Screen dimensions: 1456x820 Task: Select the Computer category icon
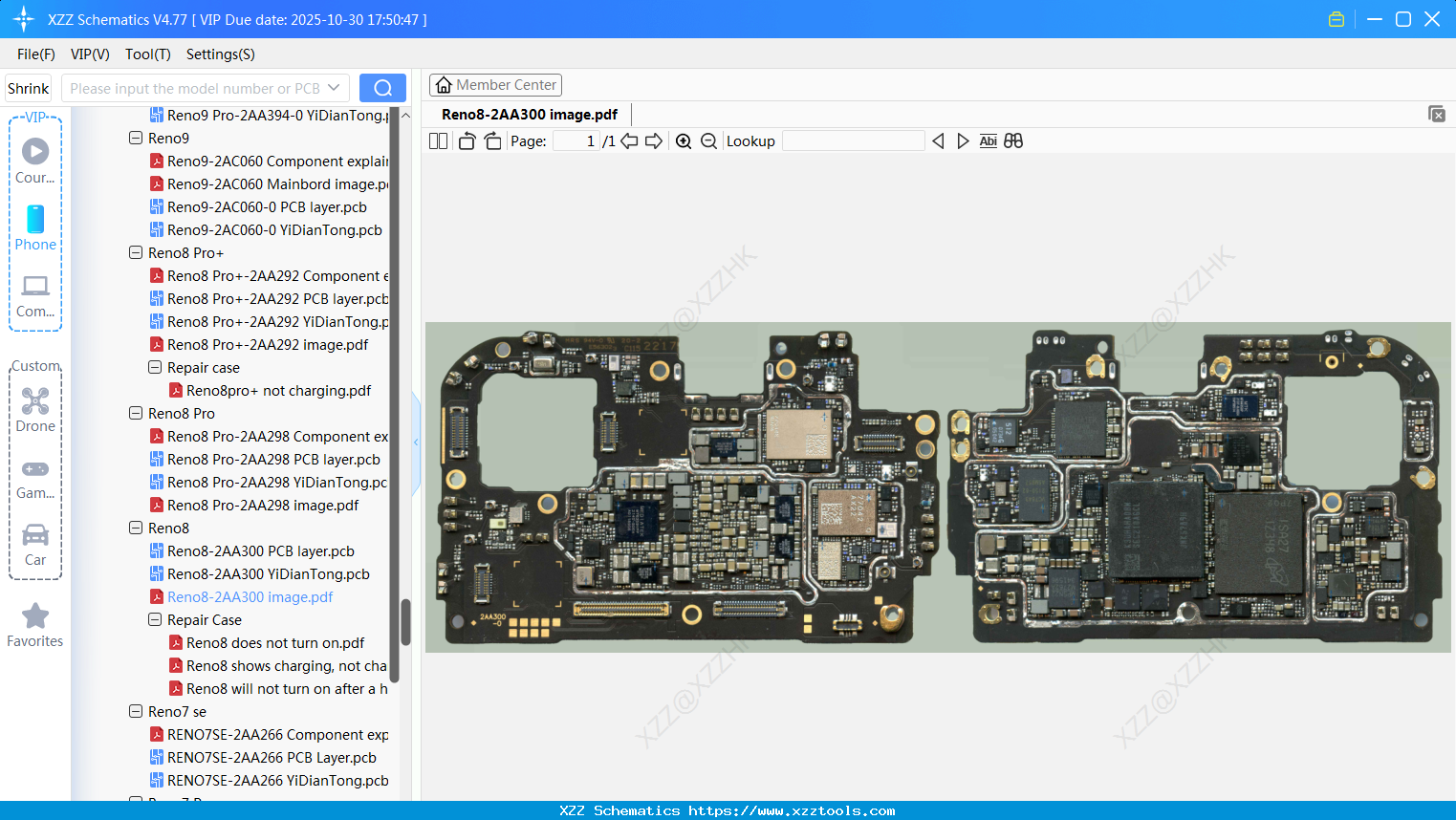(x=35, y=295)
